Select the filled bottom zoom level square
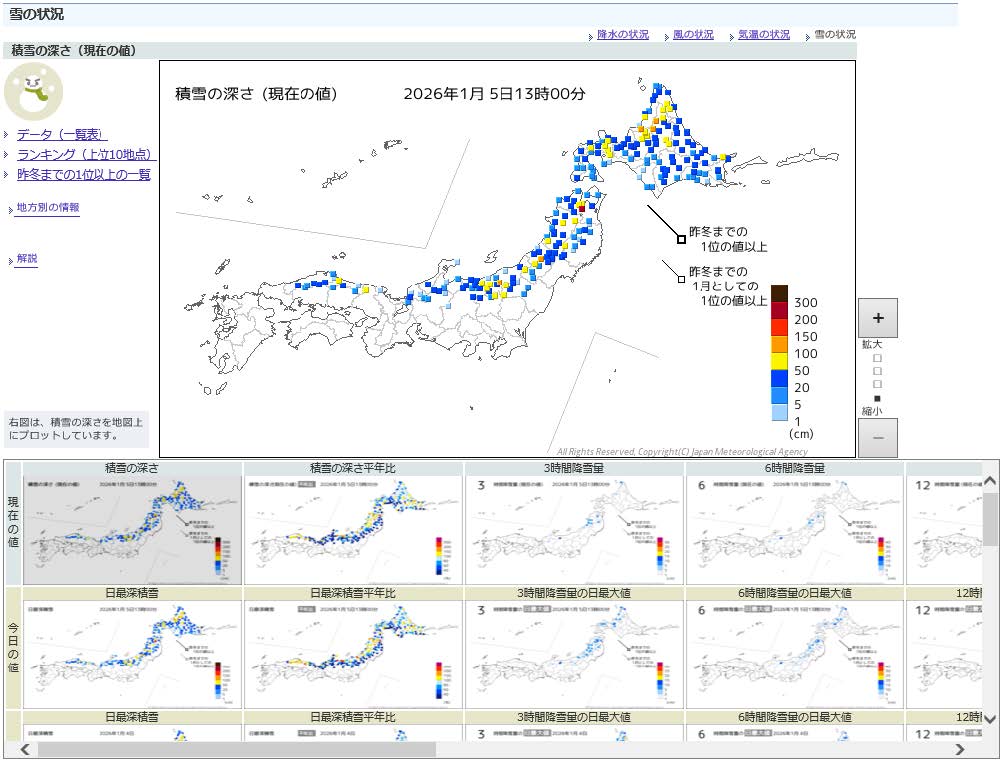The height and width of the screenshot is (761, 1002). (876, 397)
